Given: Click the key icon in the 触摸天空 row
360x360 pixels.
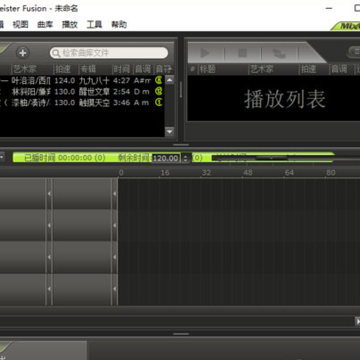Looking at the screenshot, I should [159, 102].
